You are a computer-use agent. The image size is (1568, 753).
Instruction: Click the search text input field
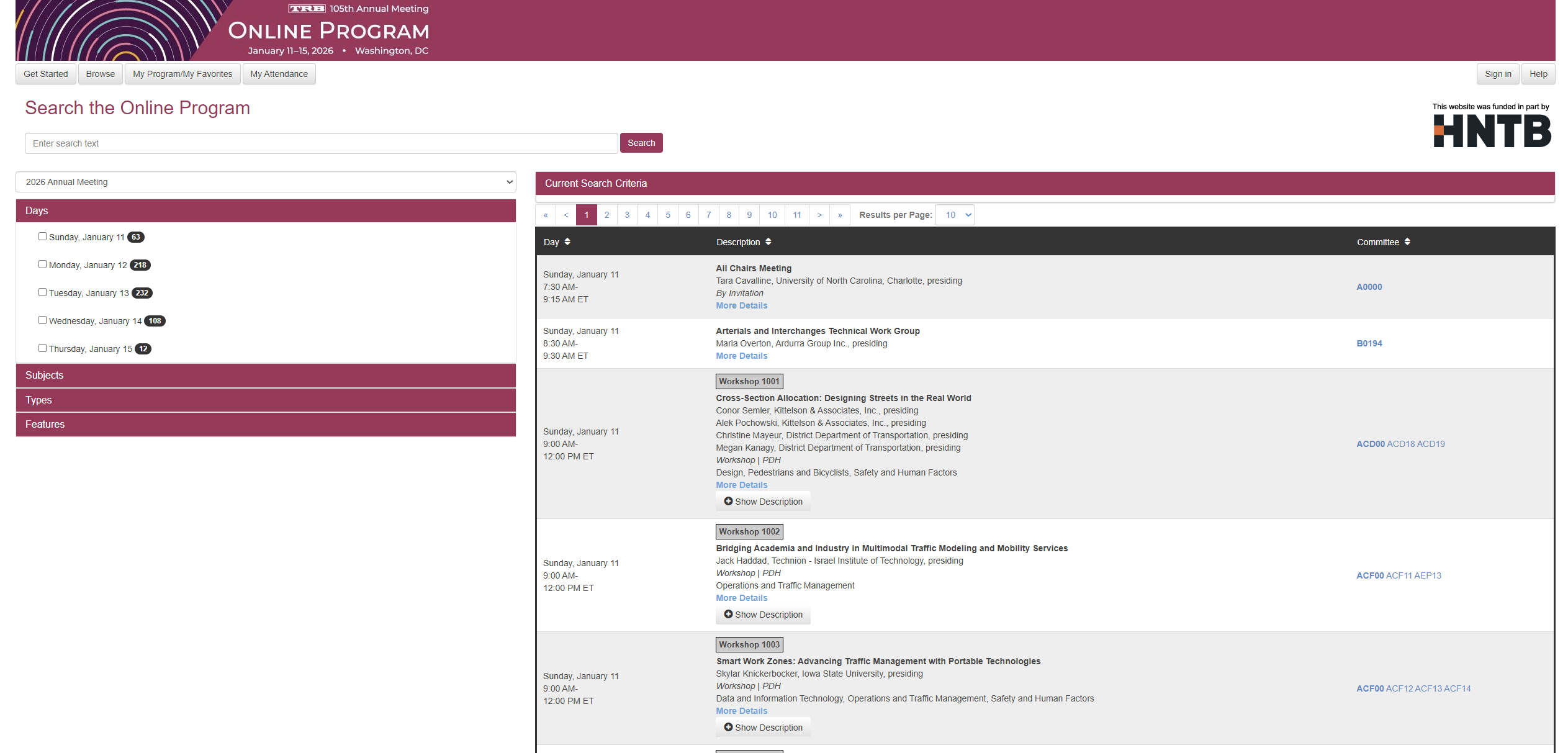[321, 143]
